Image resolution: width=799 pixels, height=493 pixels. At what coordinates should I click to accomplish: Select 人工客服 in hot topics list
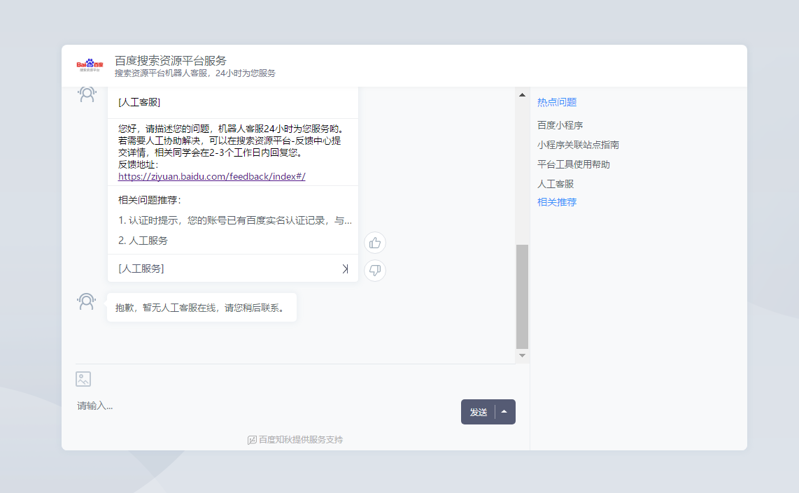coord(555,184)
